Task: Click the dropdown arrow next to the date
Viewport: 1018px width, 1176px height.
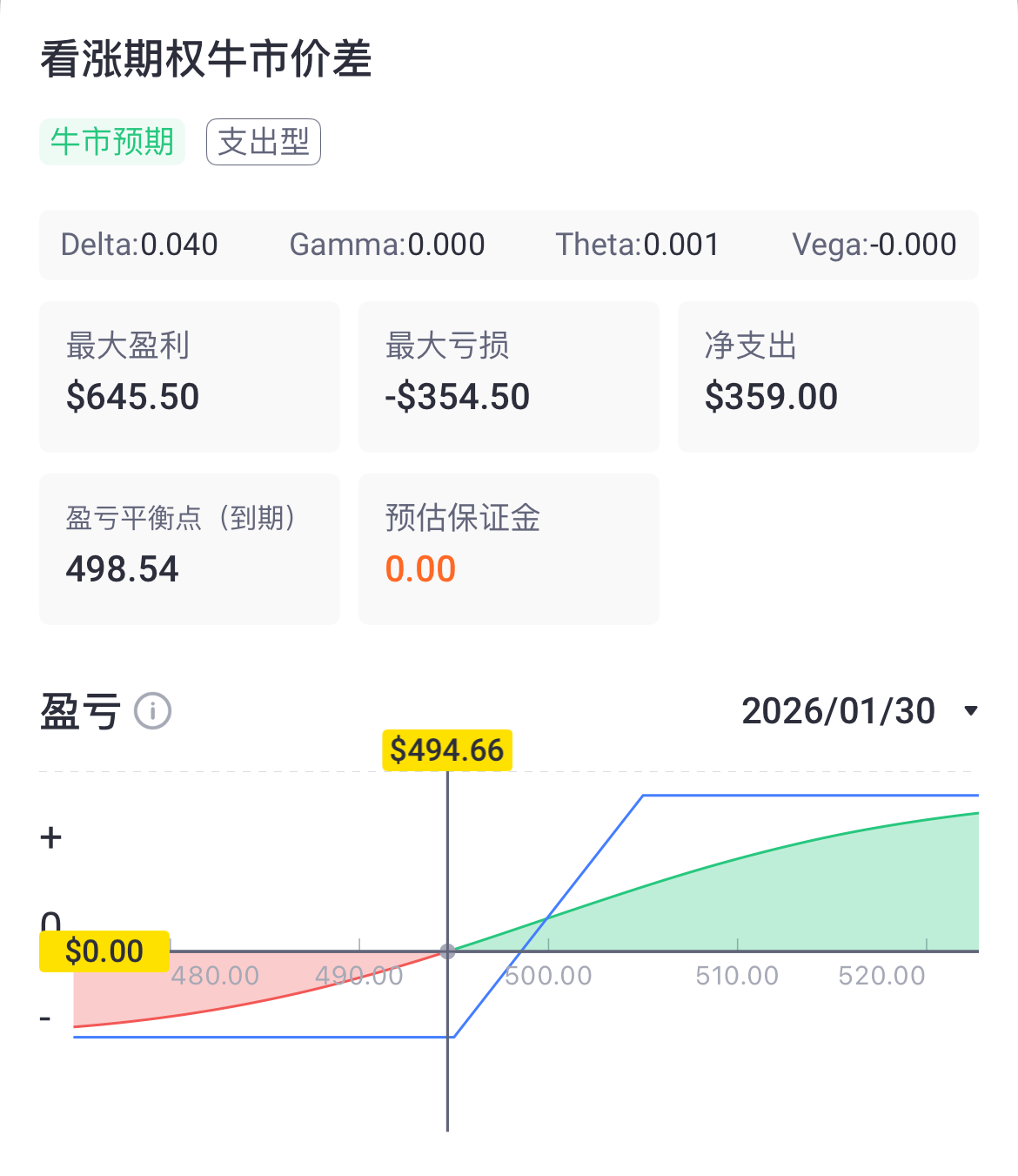Action: coord(972,712)
